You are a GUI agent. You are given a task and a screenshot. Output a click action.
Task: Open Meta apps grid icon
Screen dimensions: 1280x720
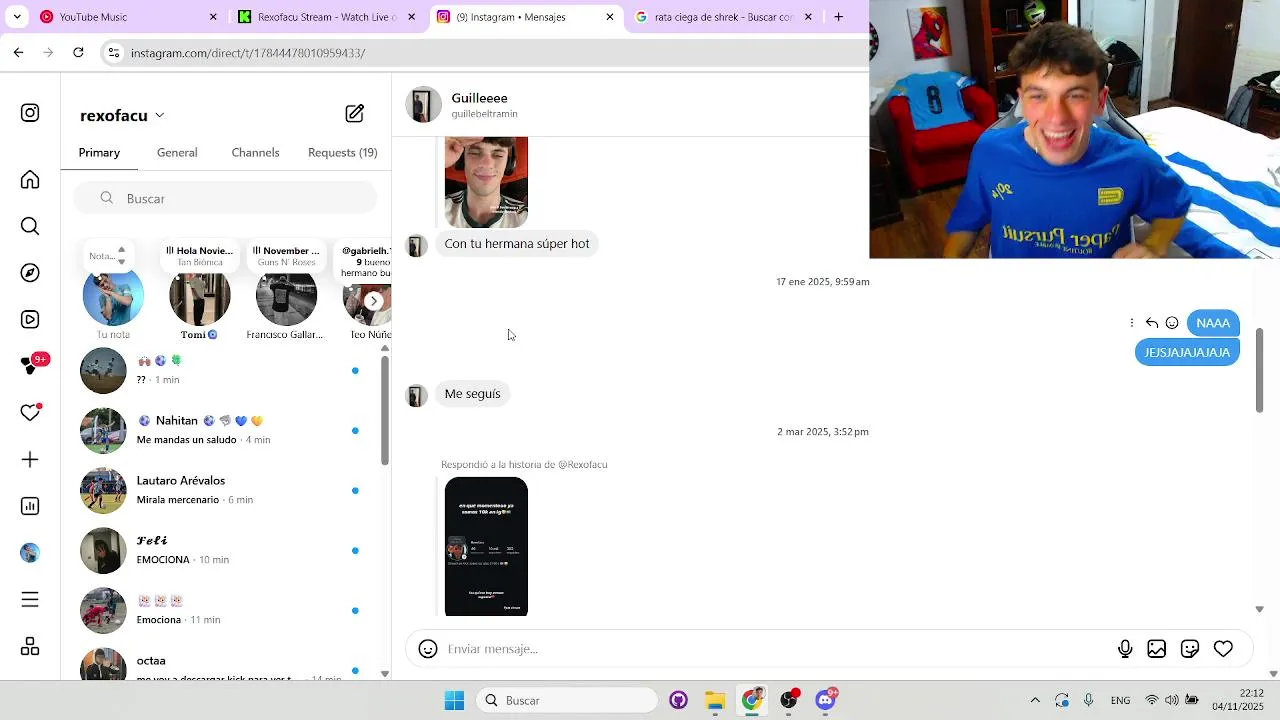click(30, 647)
